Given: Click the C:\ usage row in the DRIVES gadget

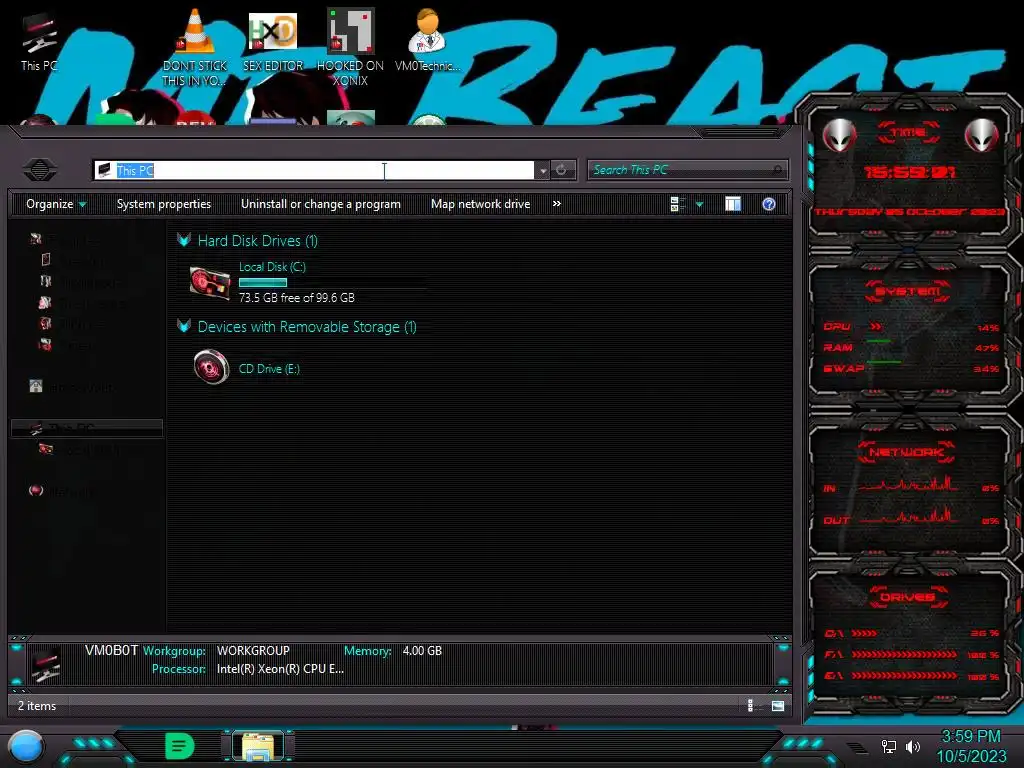Looking at the screenshot, I should (x=911, y=633).
